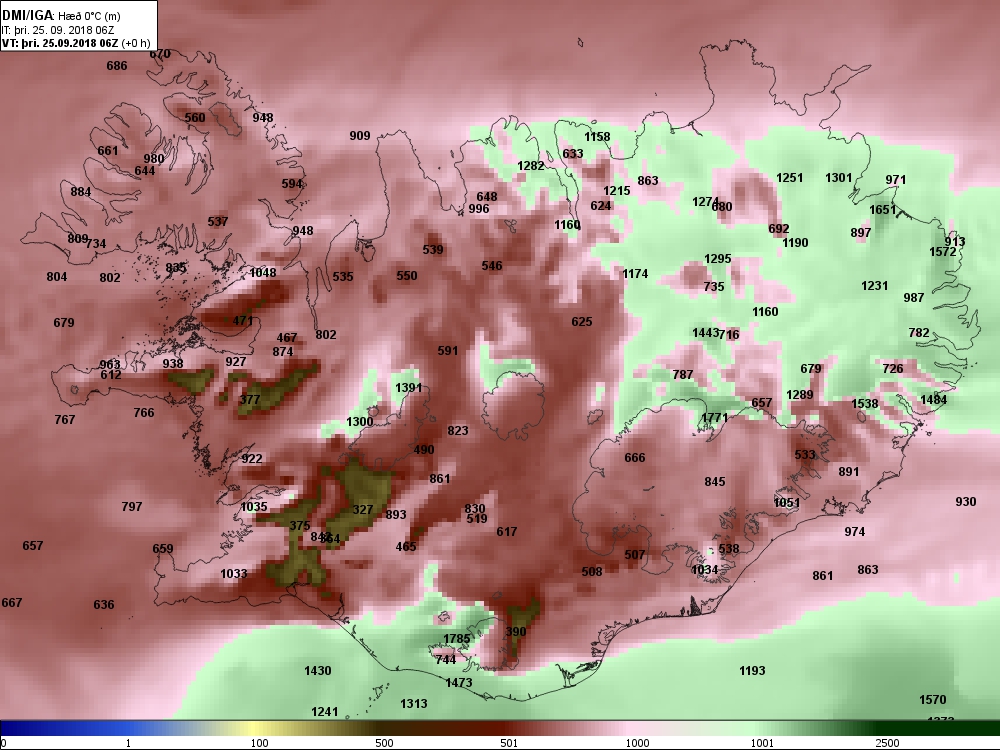The height and width of the screenshot is (750, 1000).
Task: Pick the map value 508
Action: click(592, 571)
